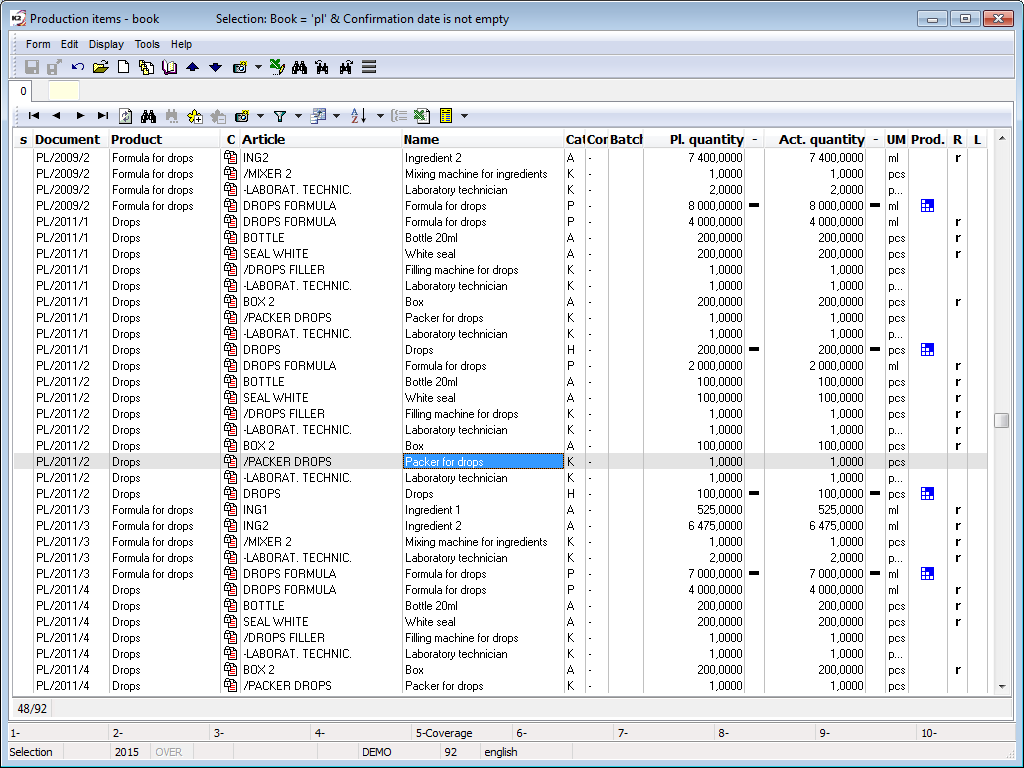This screenshot has height=768, width=1024.
Task: Click the filter funnel icon
Action: [280, 116]
